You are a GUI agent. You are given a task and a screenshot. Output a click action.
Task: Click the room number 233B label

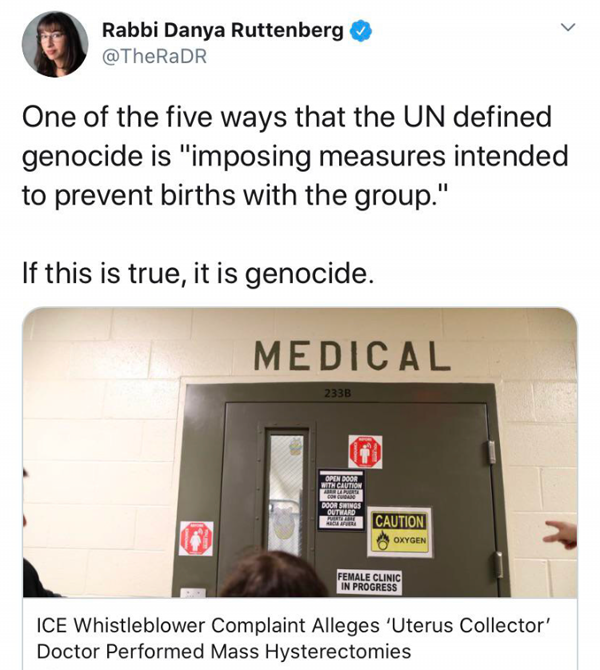tap(337, 394)
